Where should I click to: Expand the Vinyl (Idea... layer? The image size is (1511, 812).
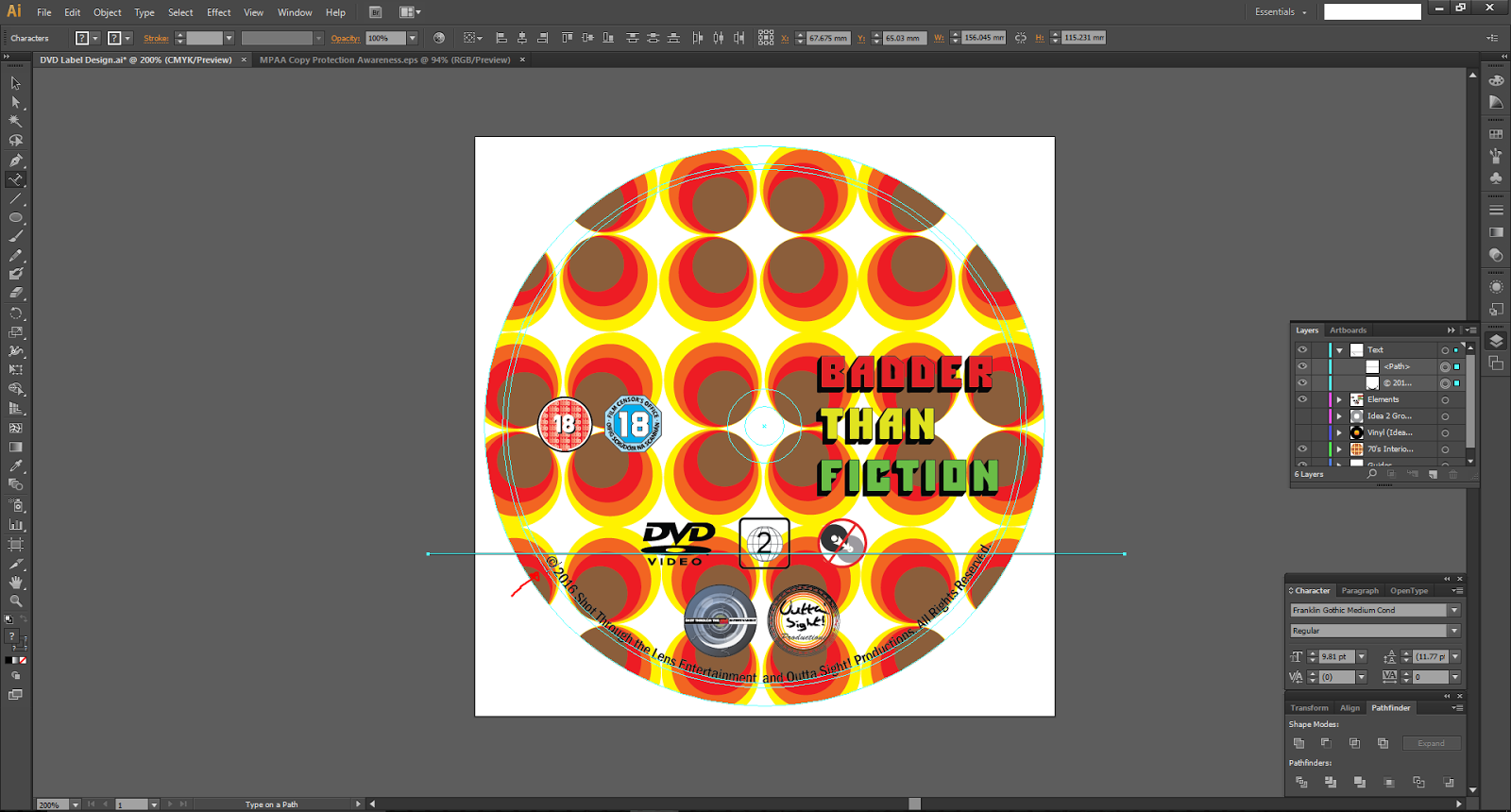point(1339,432)
